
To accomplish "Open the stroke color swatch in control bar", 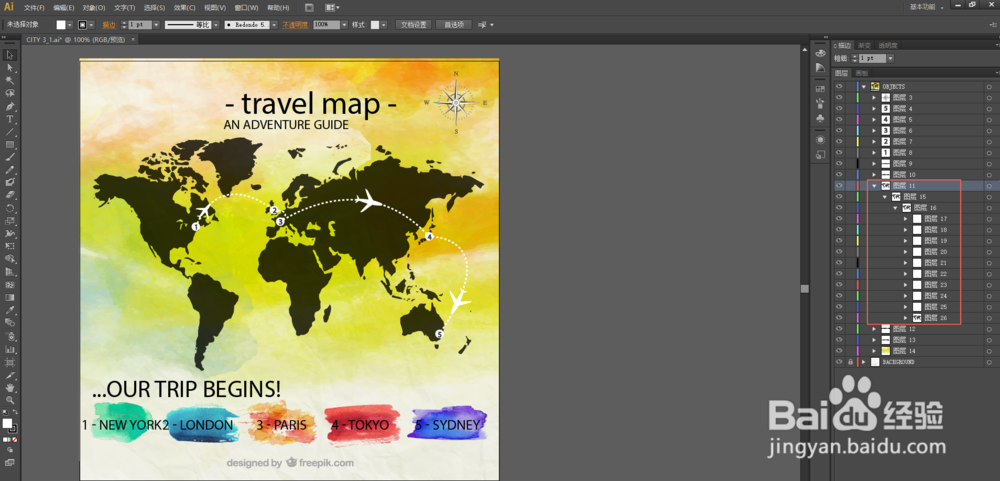I will 82,25.
